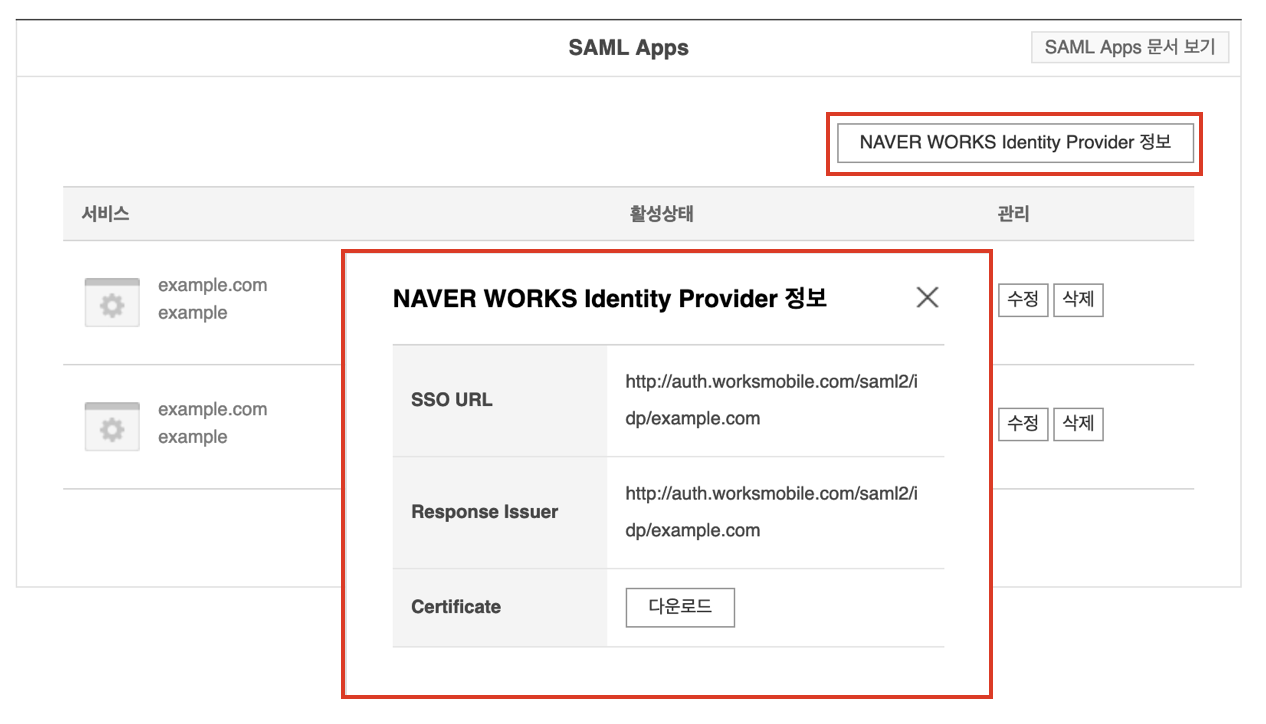
Task: Select the first row's example.com service name
Action: (212, 285)
